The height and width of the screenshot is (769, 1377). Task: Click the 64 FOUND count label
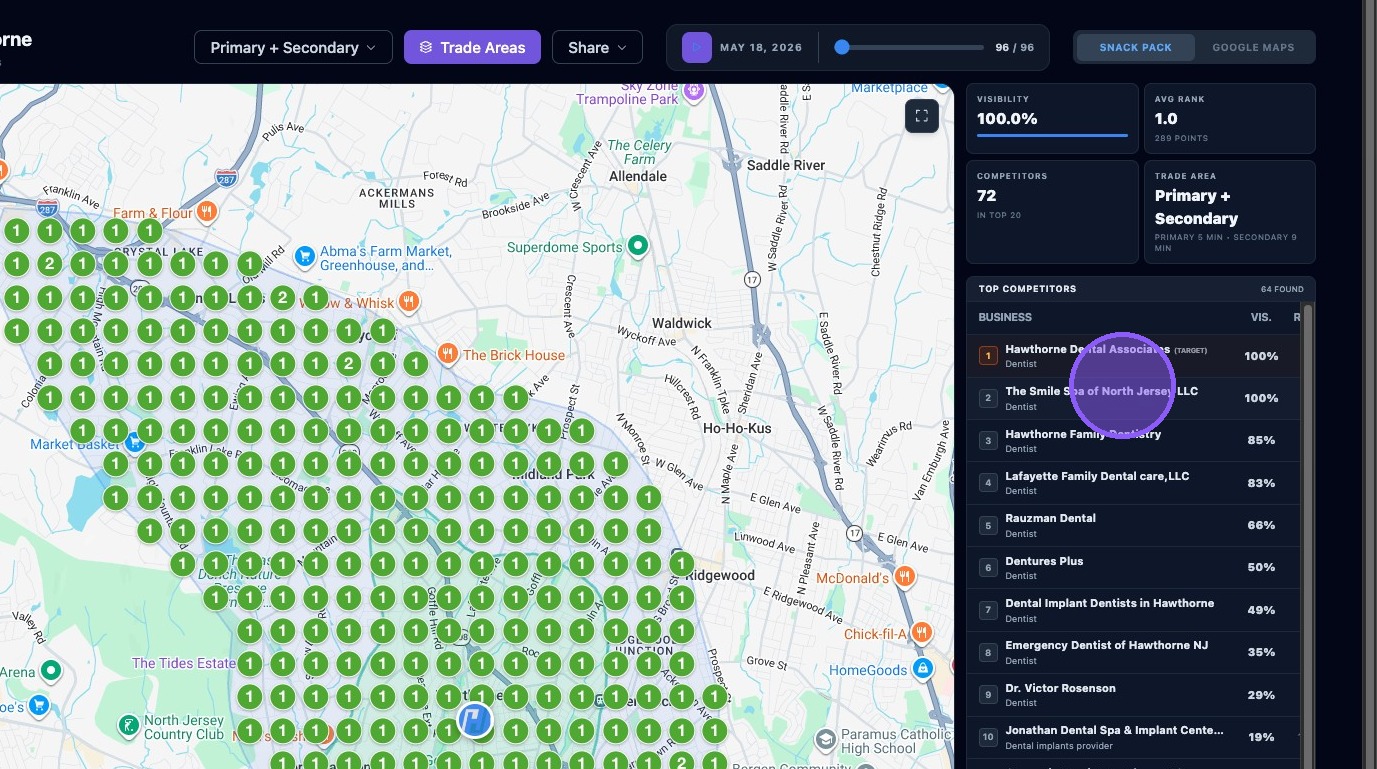click(x=1282, y=289)
